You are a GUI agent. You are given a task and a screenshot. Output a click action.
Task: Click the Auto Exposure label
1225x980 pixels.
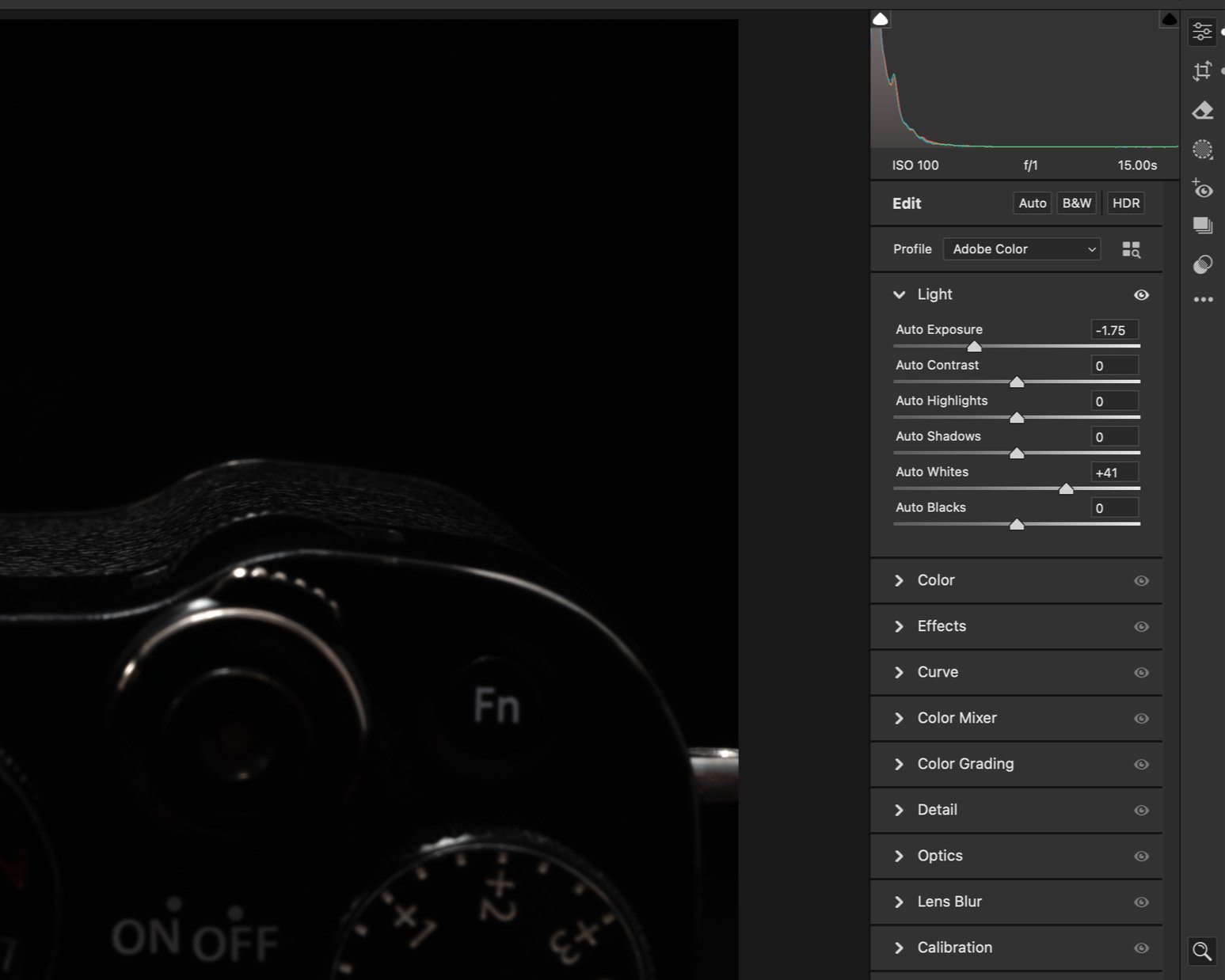[939, 329]
